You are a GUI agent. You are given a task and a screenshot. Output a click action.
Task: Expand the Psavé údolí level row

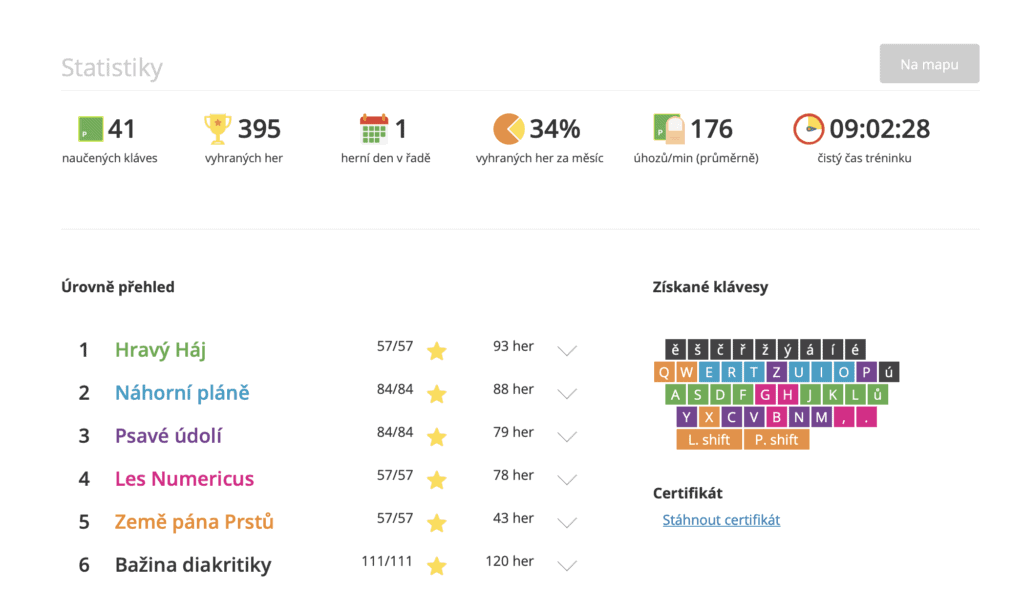(x=567, y=437)
